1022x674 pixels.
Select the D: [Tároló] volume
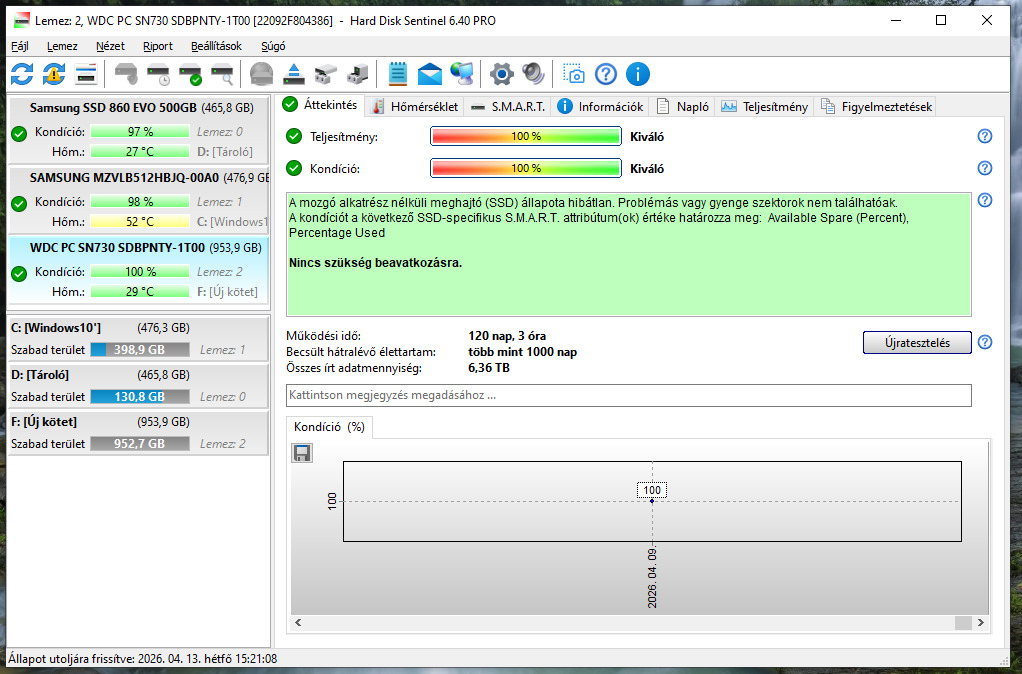(x=138, y=386)
